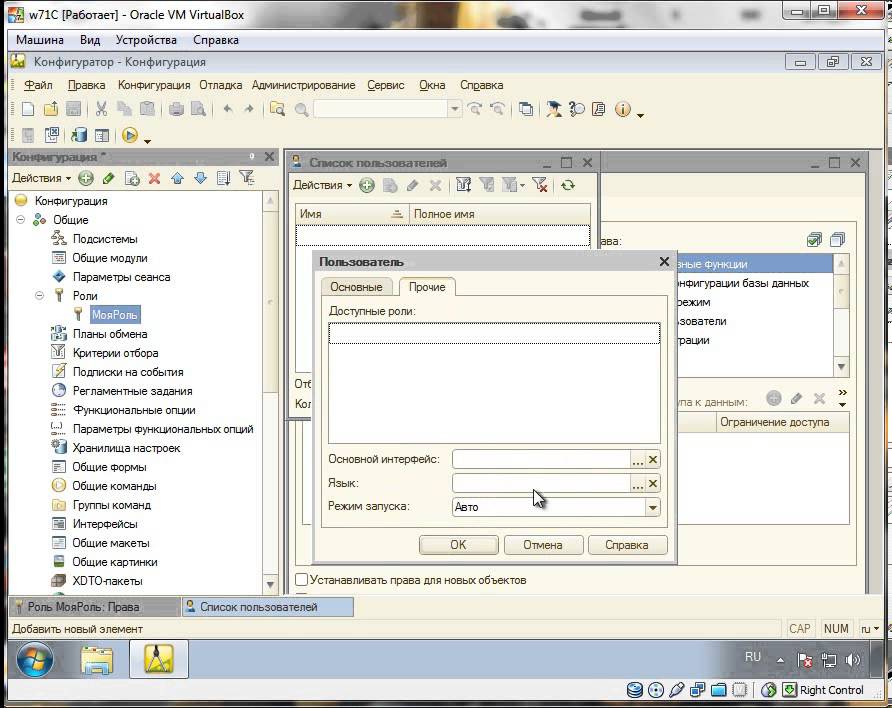Add new user in user list window
892x708 pixels.
367,185
